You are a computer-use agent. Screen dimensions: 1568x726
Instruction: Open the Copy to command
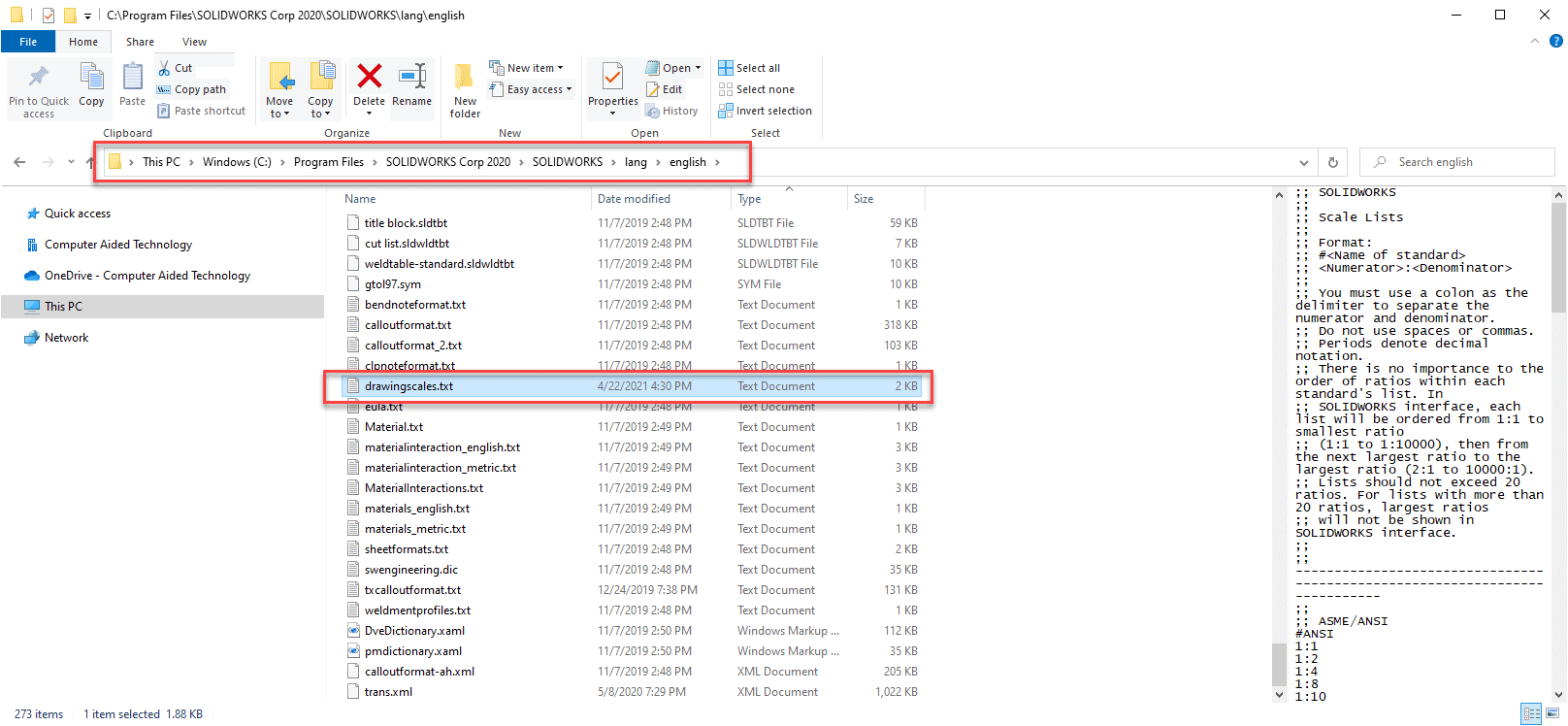pyautogui.click(x=320, y=89)
